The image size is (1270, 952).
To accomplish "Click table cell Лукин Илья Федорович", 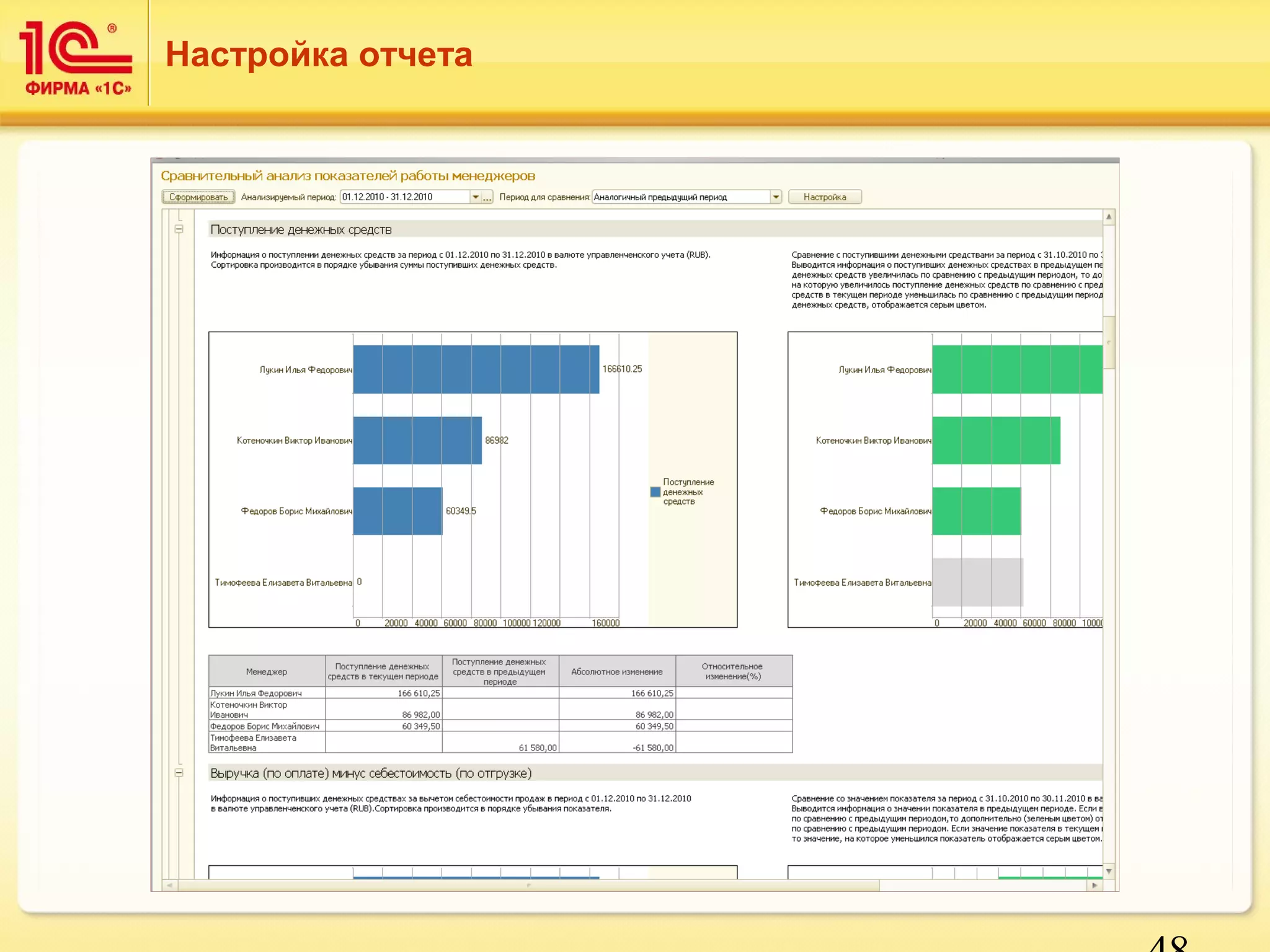I will [267, 693].
